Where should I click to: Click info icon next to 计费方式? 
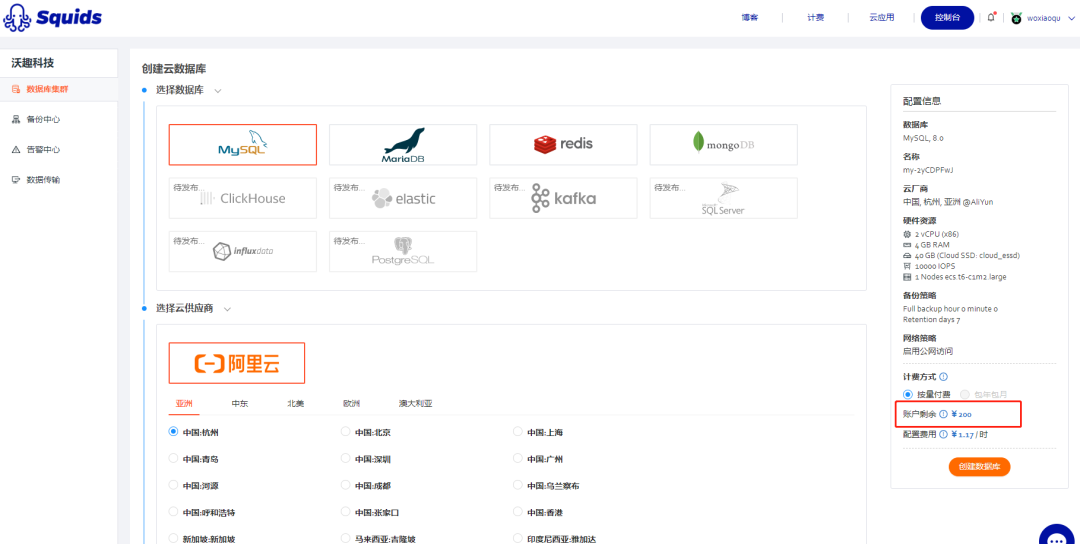click(943, 377)
